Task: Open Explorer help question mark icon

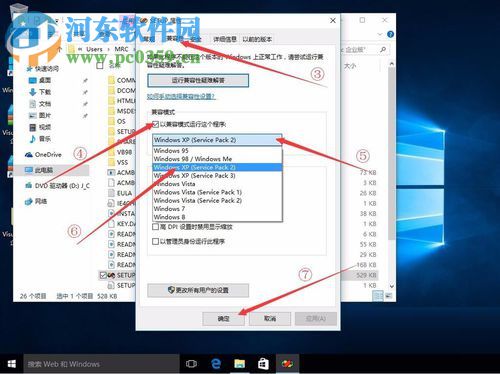Action: 390,34
